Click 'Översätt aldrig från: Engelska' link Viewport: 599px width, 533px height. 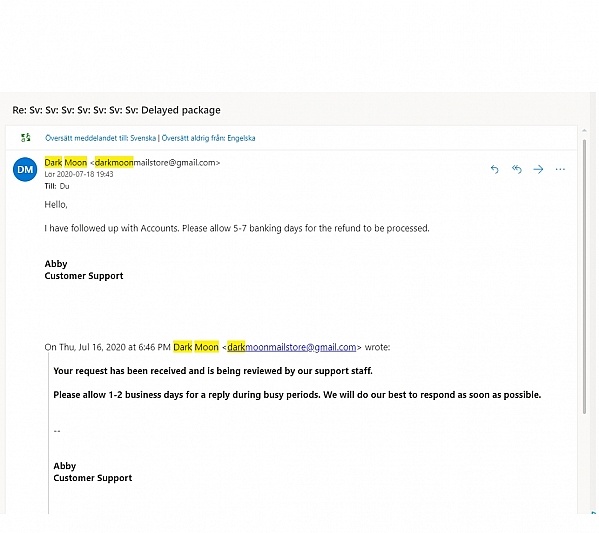tap(208, 138)
